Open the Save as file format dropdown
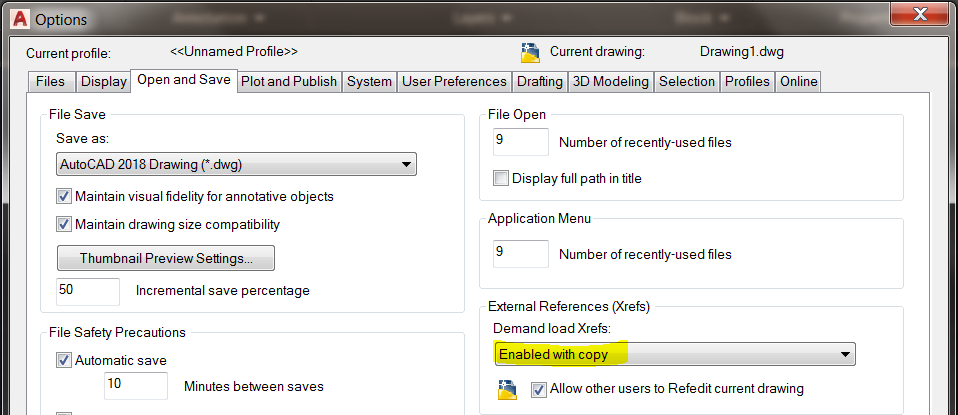This screenshot has width=958, height=415. [x=236, y=165]
